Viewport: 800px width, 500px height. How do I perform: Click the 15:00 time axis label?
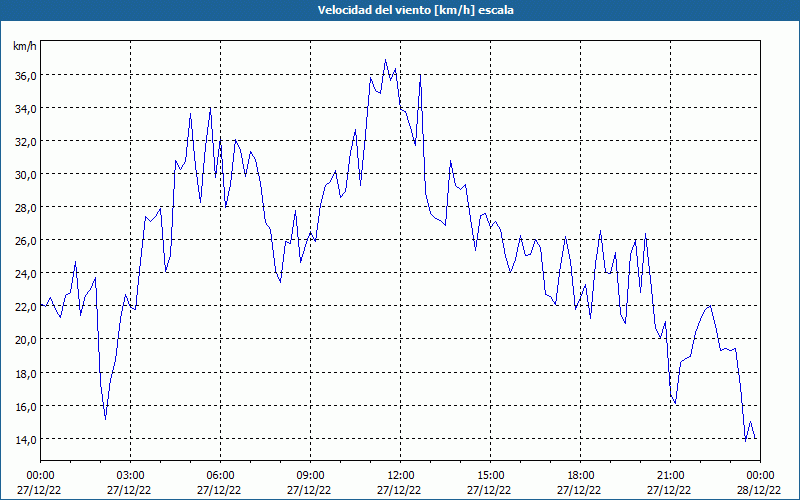(490, 476)
